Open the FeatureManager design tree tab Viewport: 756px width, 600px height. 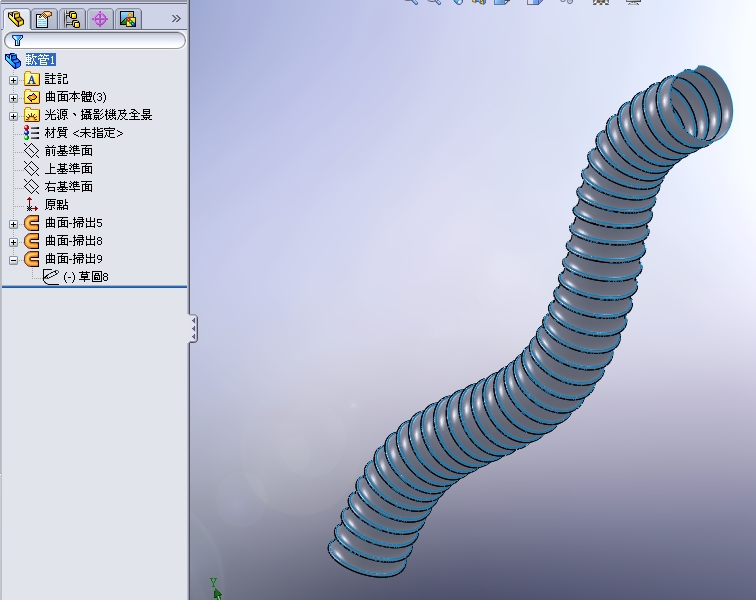[x=16, y=19]
